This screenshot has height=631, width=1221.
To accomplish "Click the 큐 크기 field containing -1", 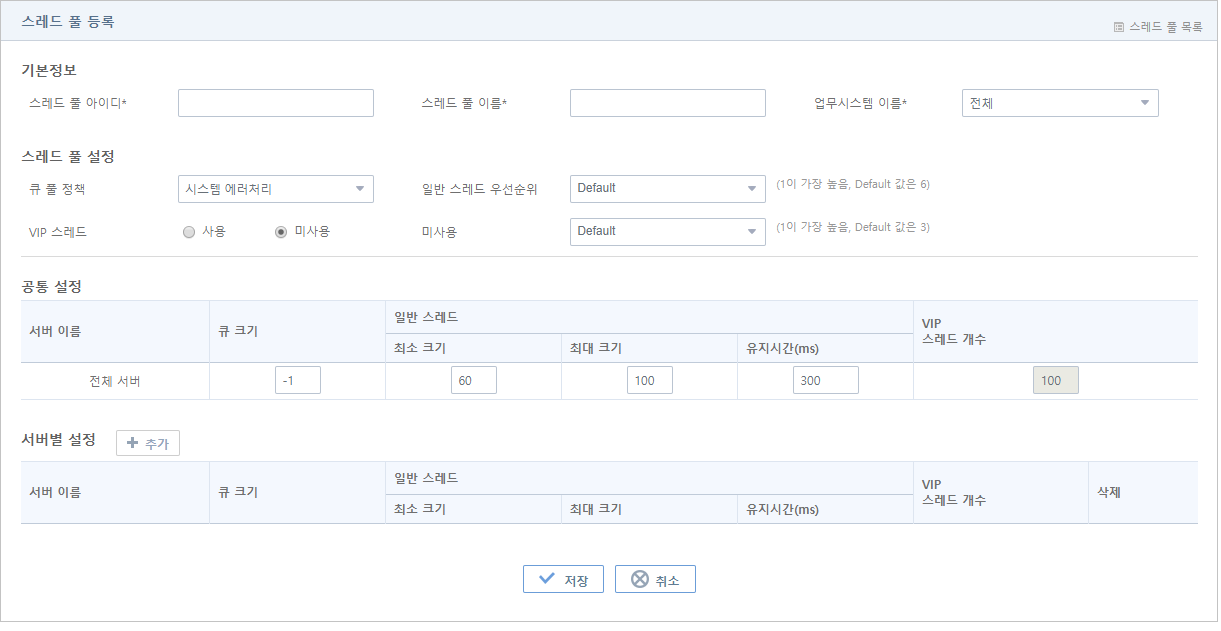I will tap(297, 381).
